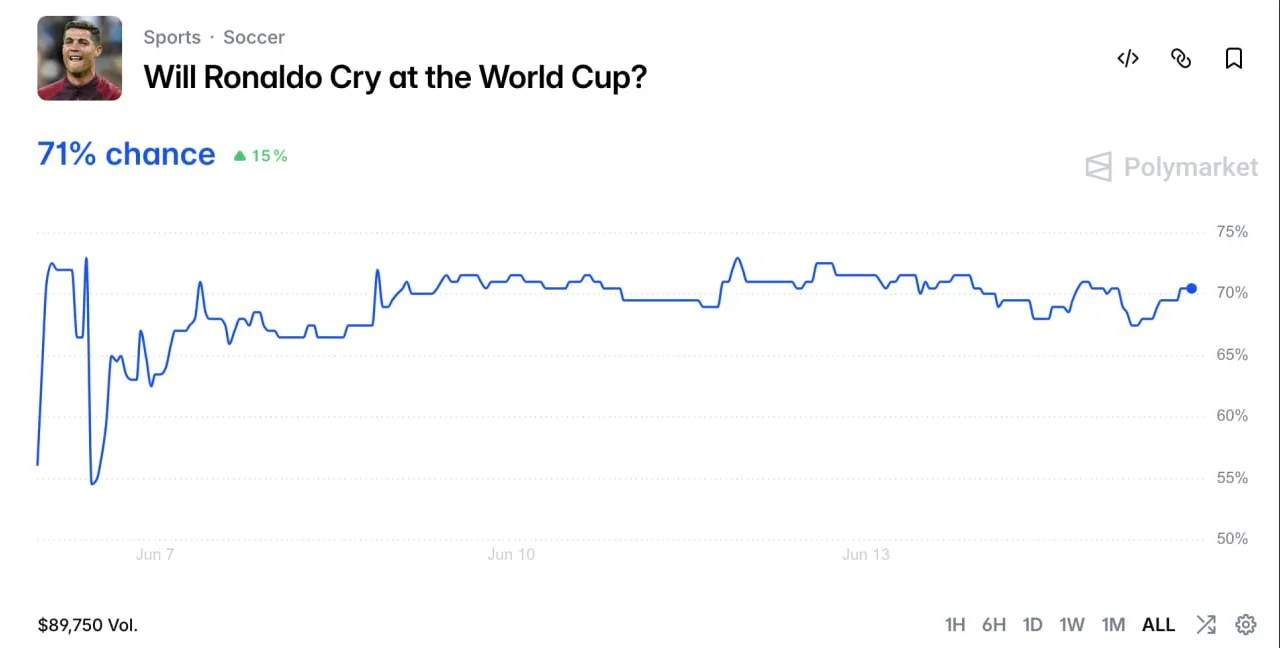Image resolution: width=1280 pixels, height=648 pixels.
Task: Switch chart to 1D range
Action: (x=1033, y=625)
